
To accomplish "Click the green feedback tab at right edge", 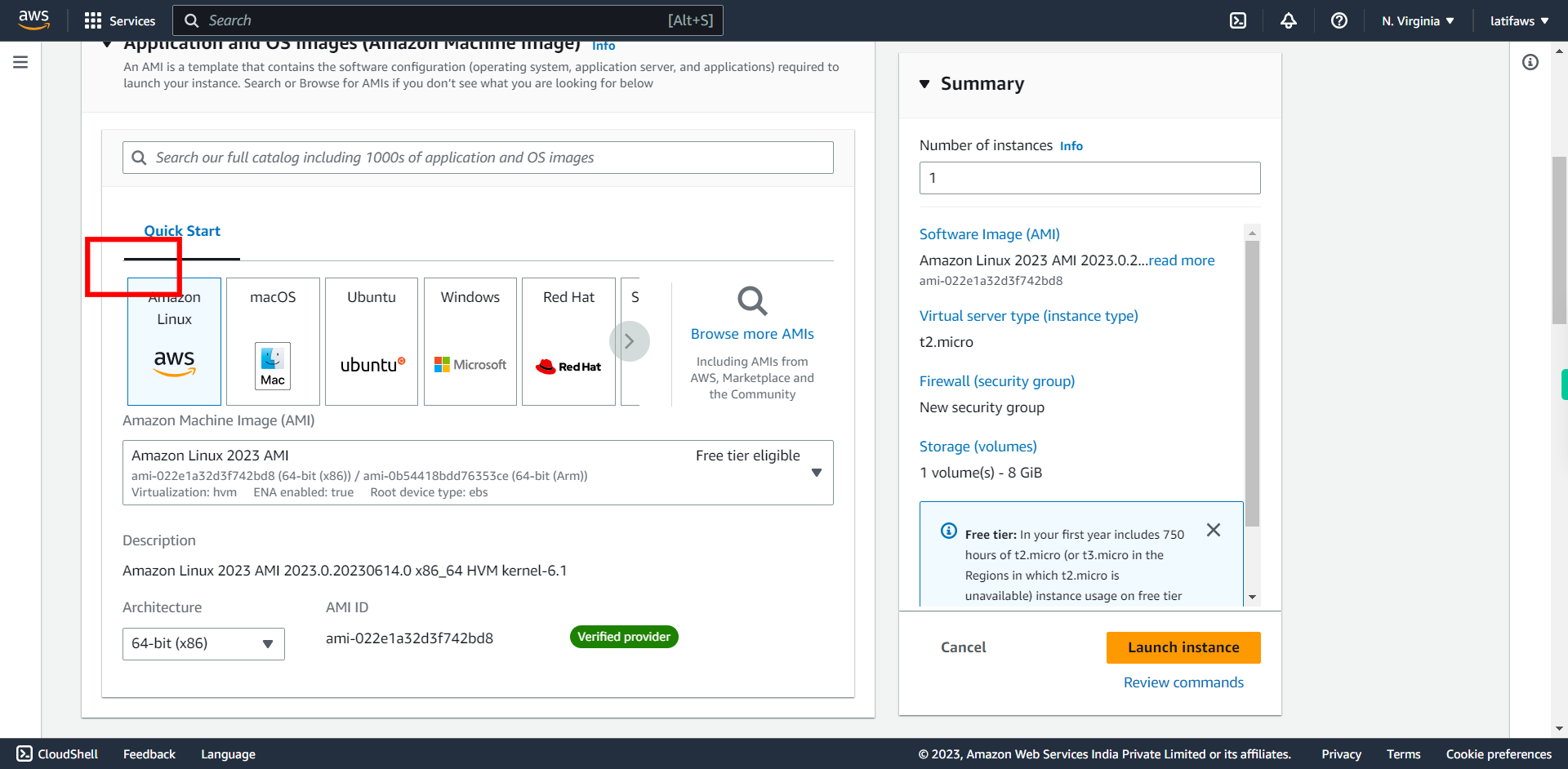I will click(x=1564, y=384).
